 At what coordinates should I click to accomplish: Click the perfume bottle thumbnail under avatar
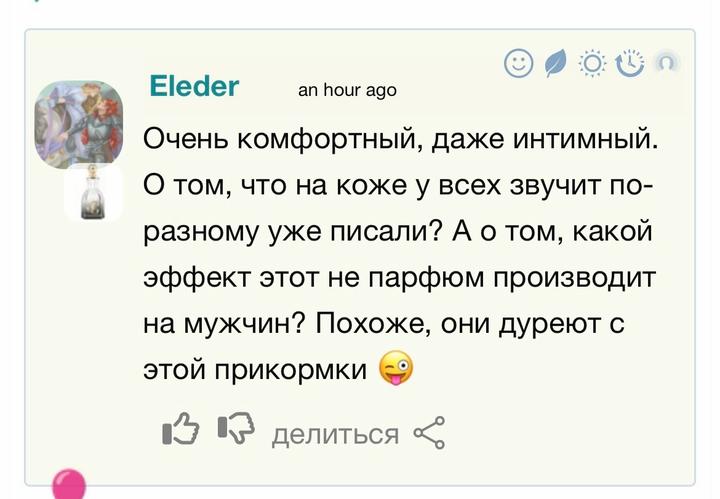coord(93,193)
